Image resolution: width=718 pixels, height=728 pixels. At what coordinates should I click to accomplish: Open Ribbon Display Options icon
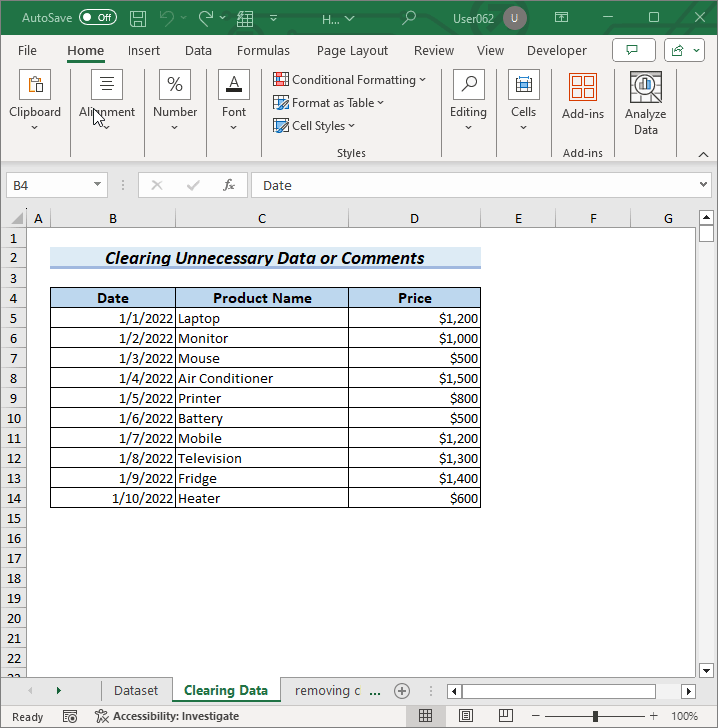561,18
